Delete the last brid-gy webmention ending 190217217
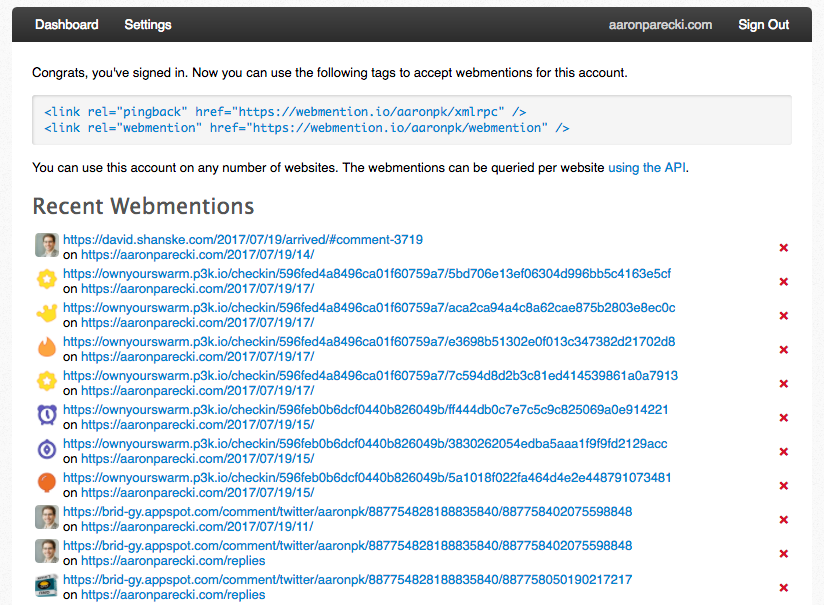This screenshot has height=605, width=824. click(x=783, y=588)
